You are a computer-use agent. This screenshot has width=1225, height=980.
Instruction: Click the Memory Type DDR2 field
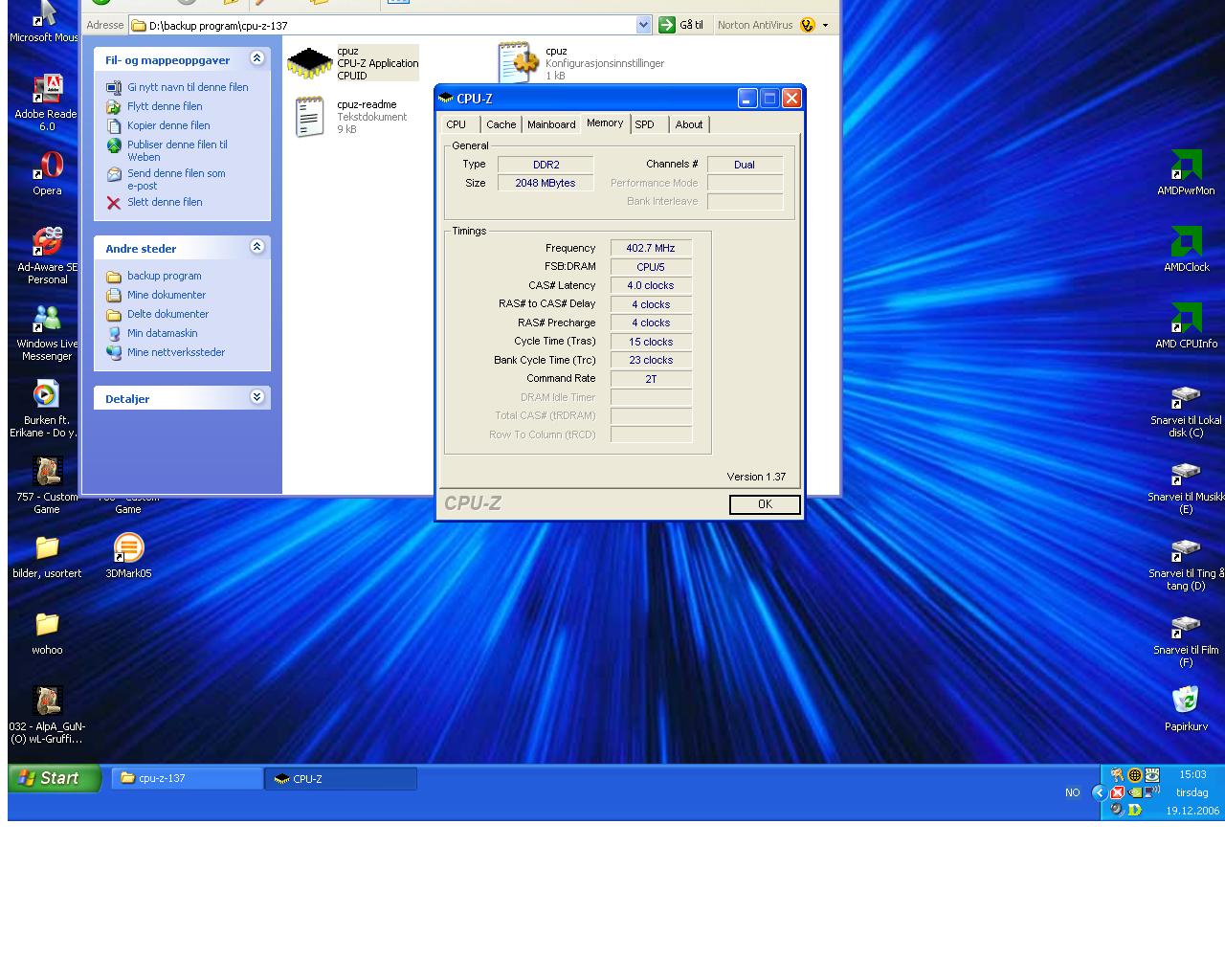(x=546, y=165)
